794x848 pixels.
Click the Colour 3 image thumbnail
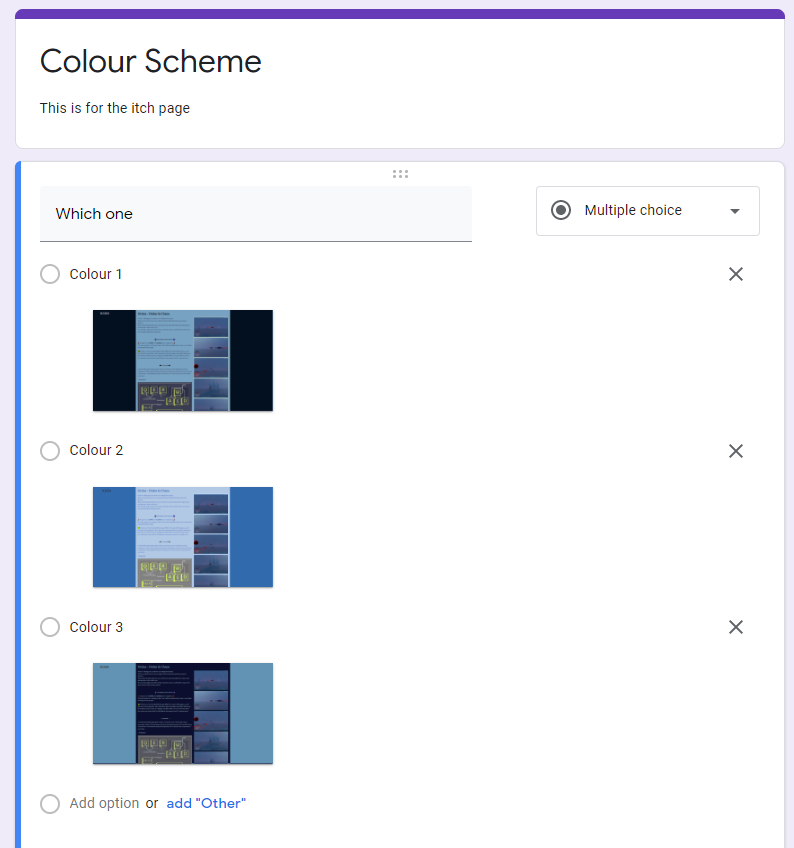click(183, 713)
